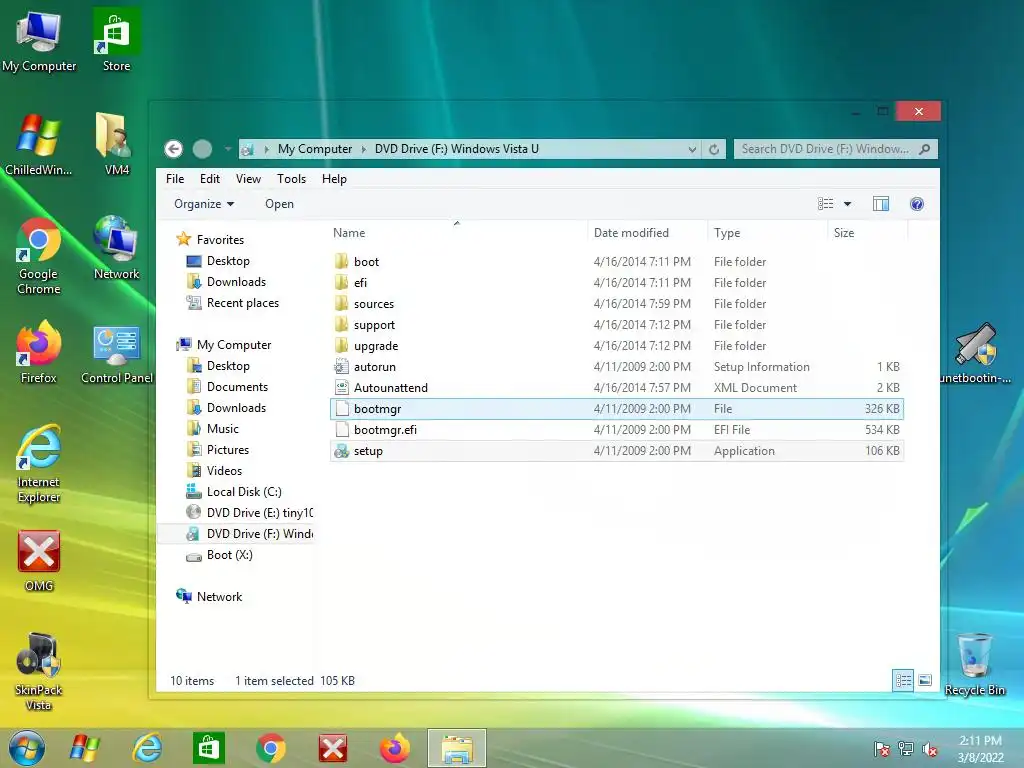Sort by the Type column header
Screen dimensions: 1024x768
[x=767, y=232]
